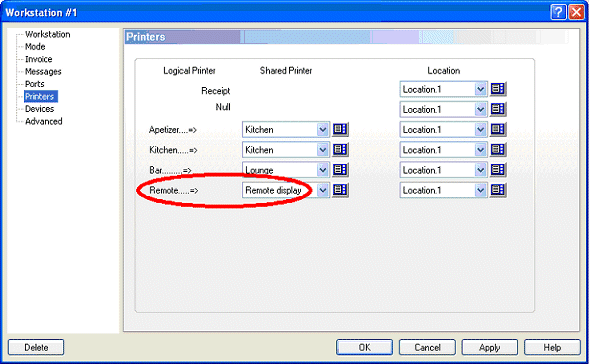Open editor icon beside Kitchen row shared printer
The height and width of the screenshot is (364, 590).
tap(340, 150)
